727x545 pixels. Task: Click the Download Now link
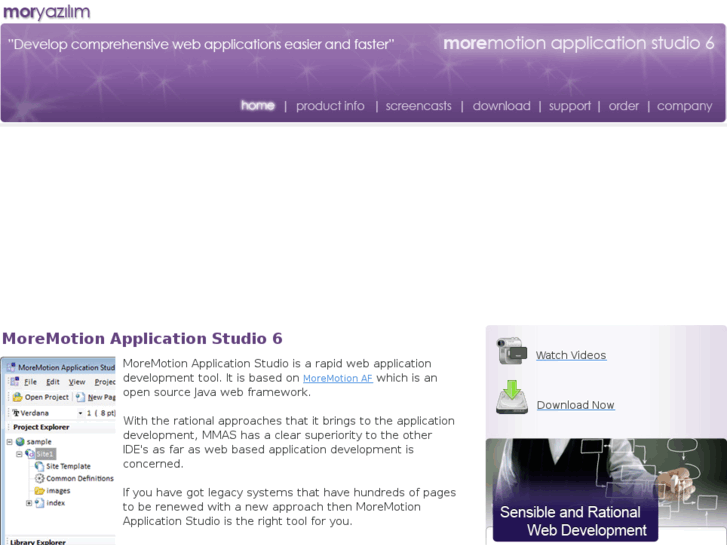[575, 405]
